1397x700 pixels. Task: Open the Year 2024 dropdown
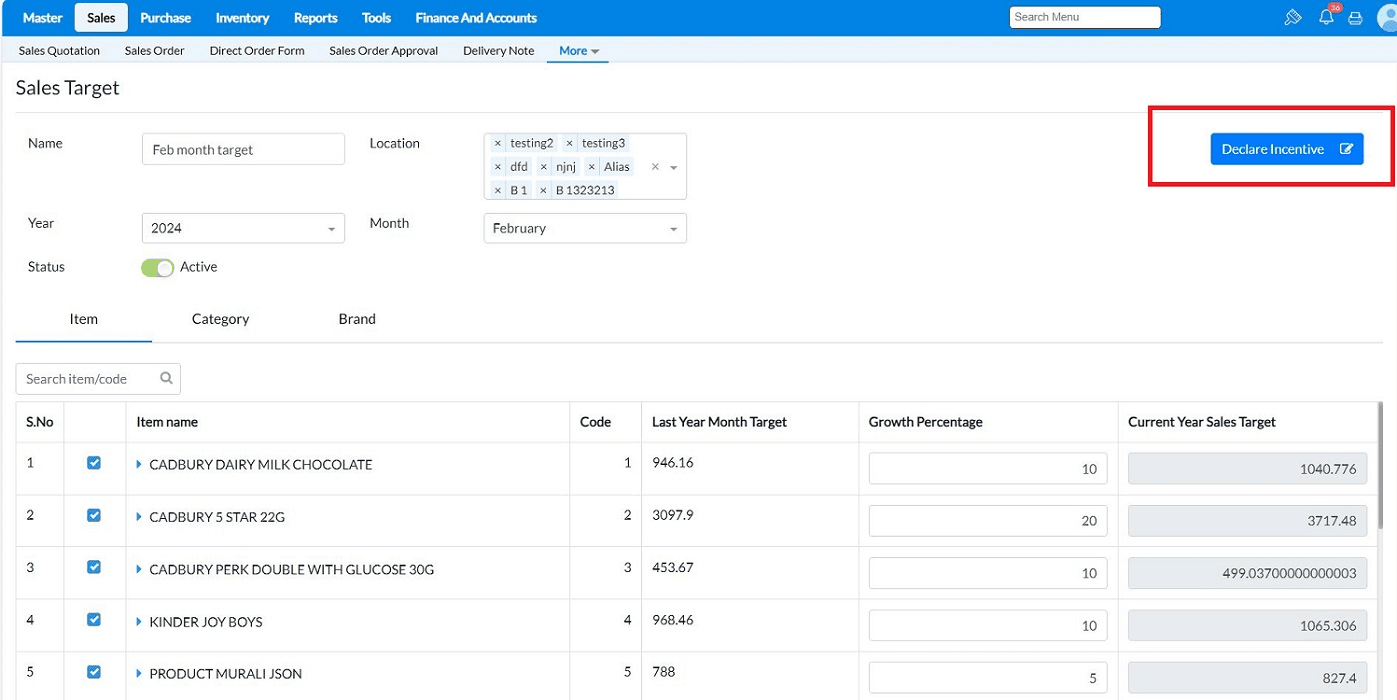pos(243,229)
